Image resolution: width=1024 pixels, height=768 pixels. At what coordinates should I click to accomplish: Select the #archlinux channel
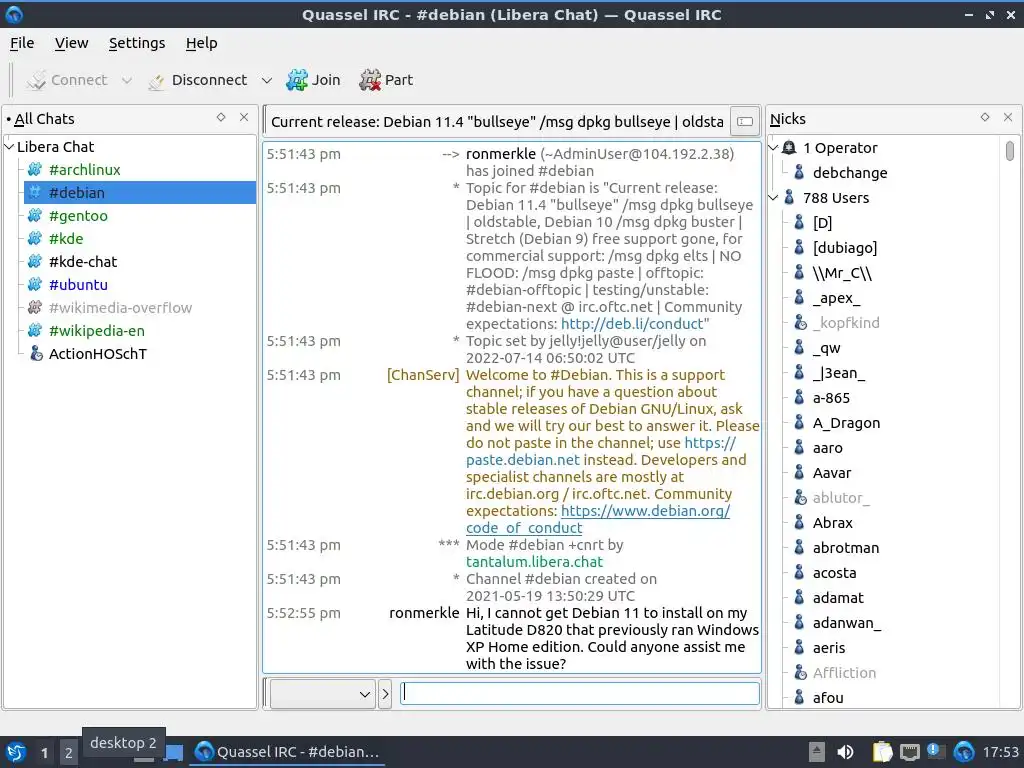(x=85, y=170)
